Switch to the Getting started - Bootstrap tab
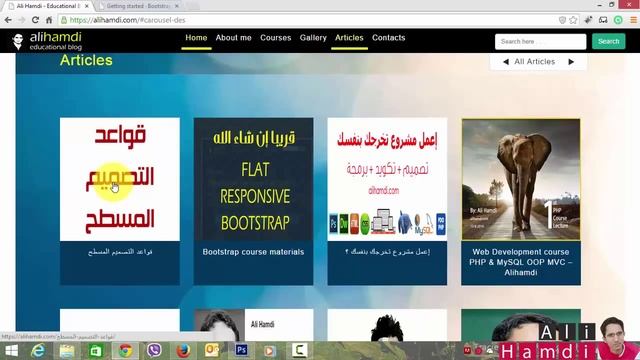Viewport: 640px width, 360px height. click(139, 6)
